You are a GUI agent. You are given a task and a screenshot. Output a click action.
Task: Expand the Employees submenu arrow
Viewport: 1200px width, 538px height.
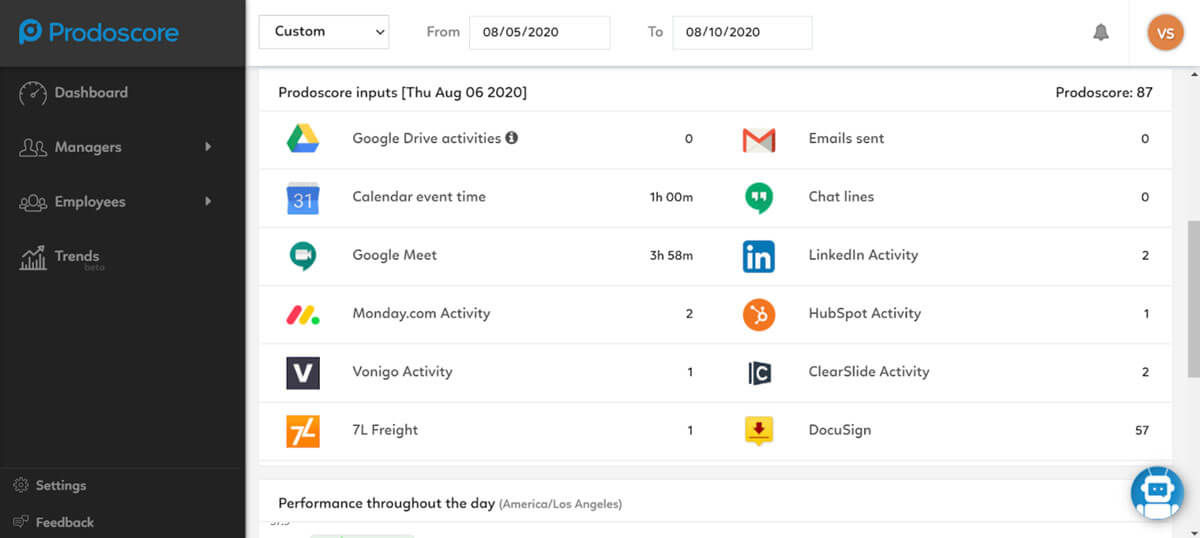click(208, 201)
